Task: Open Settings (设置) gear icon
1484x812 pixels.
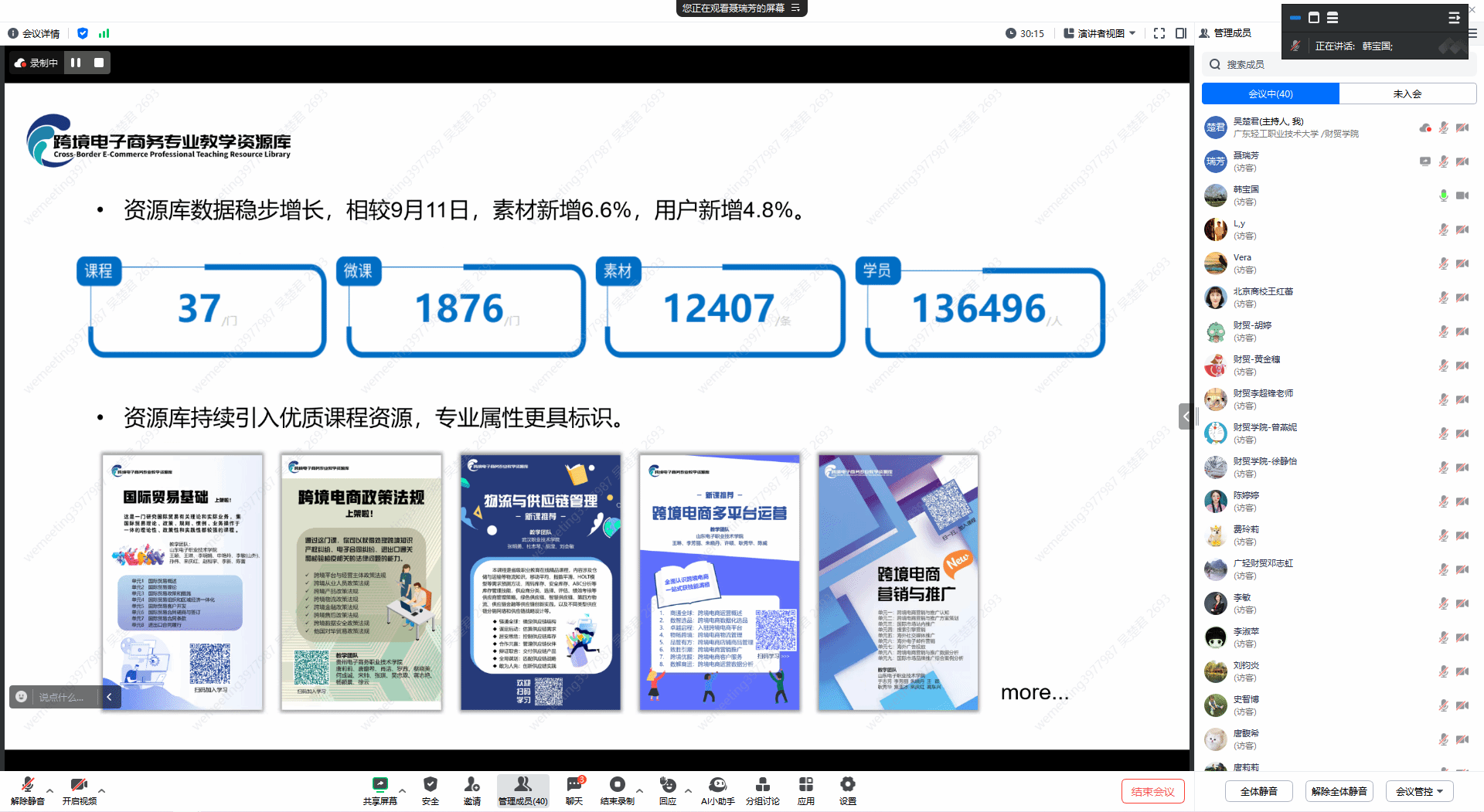Action: click(x=848, y=785)
